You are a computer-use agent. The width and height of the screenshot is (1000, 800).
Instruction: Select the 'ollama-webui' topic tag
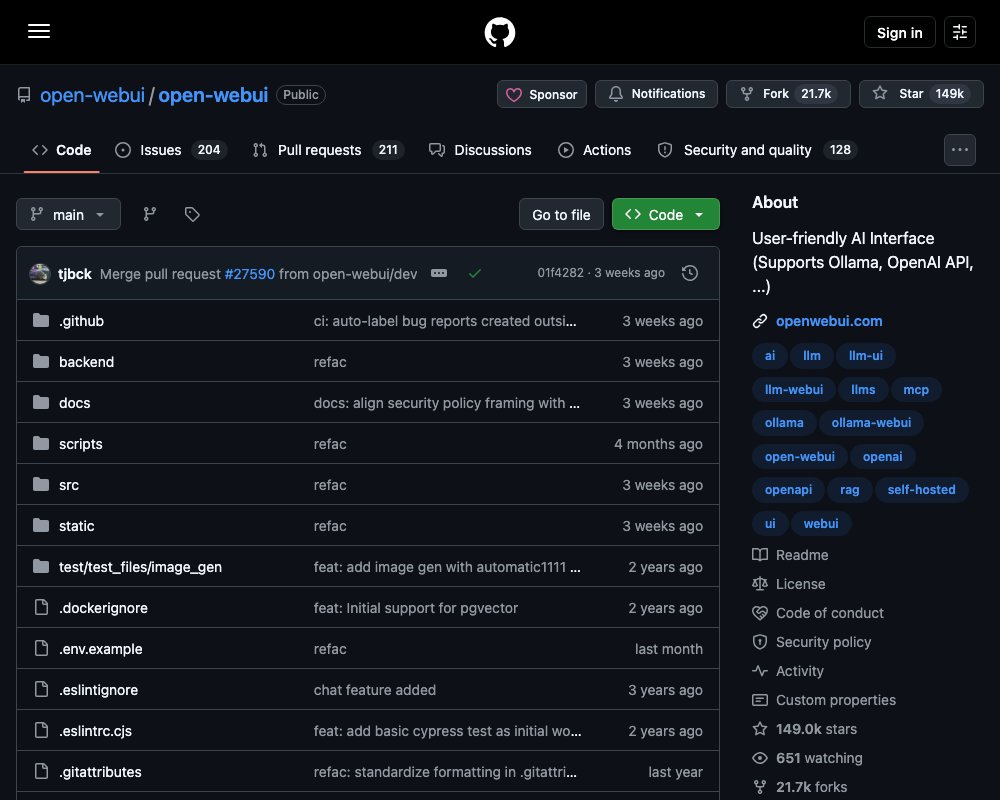click(x=871, y=422)
